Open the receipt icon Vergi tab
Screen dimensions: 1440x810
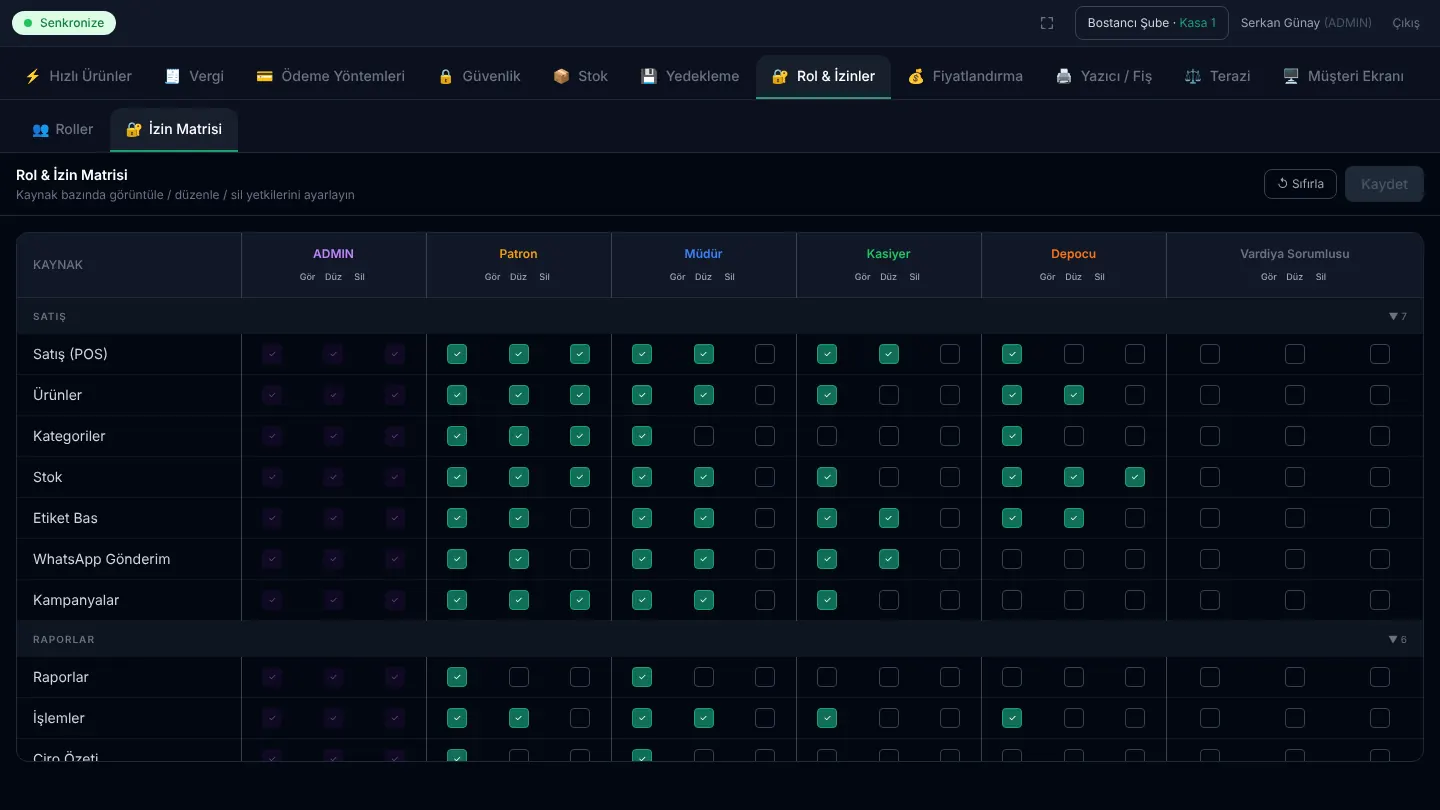pyautogui.click(x=194, y=76)
